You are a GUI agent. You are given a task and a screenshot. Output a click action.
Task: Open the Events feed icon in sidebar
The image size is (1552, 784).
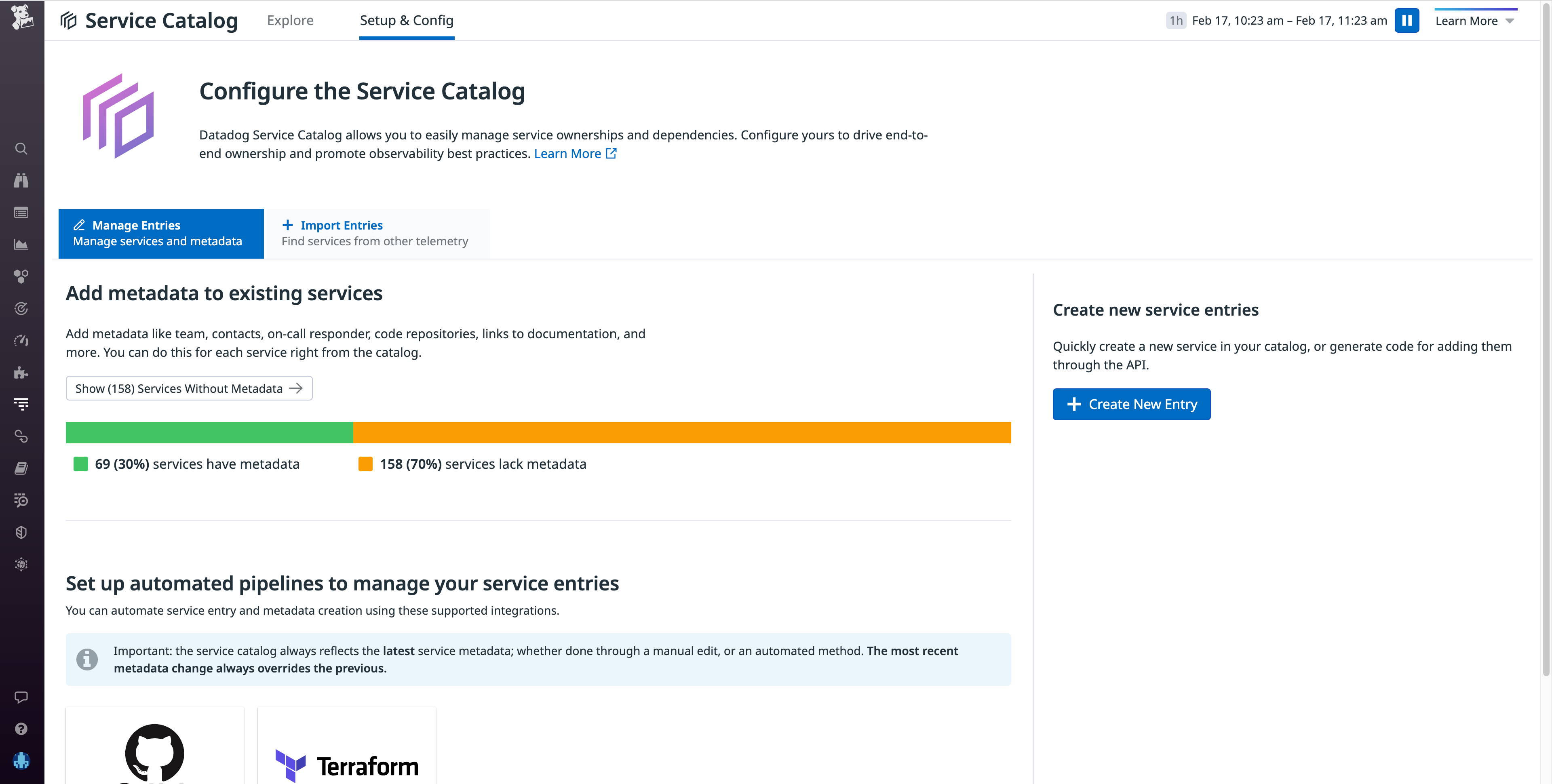(22, 212)
